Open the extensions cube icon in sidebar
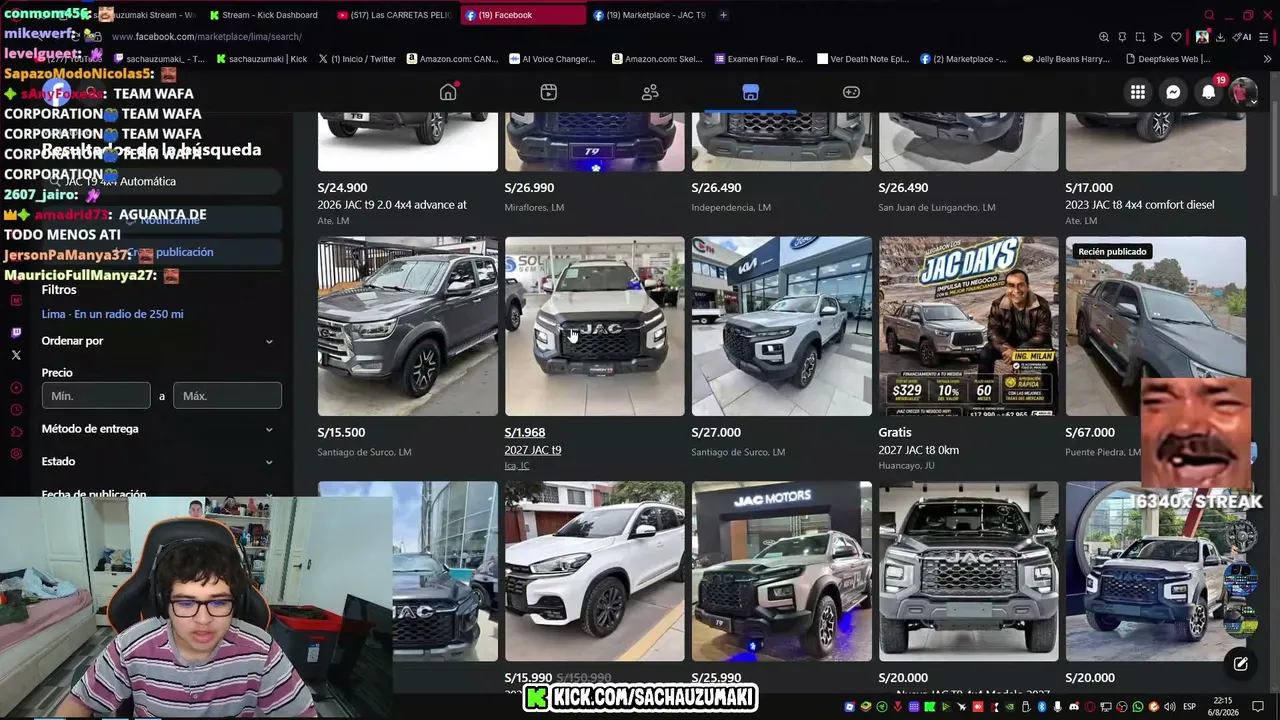Image resolution: width=1280 pixels, height=720 pixels. (16, 432)
